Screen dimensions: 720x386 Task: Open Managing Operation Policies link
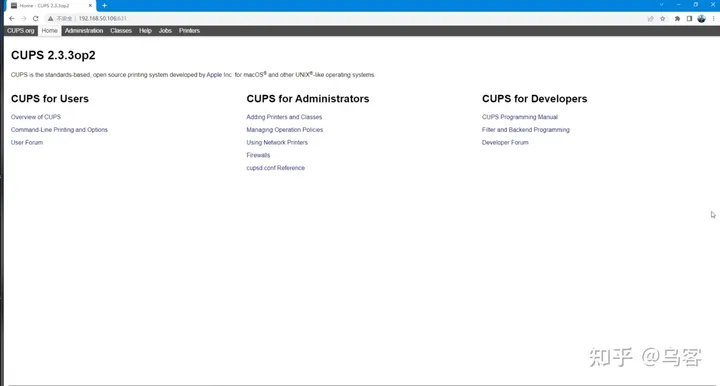[285, 130]
